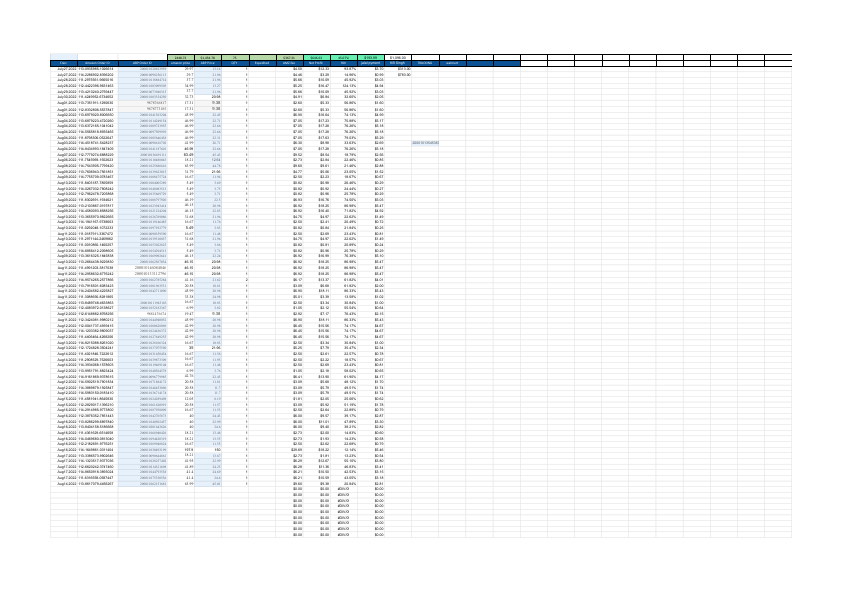Select the walmart column header cell
The width and height of the screenshot is (842, 595).
coord(453,63)
